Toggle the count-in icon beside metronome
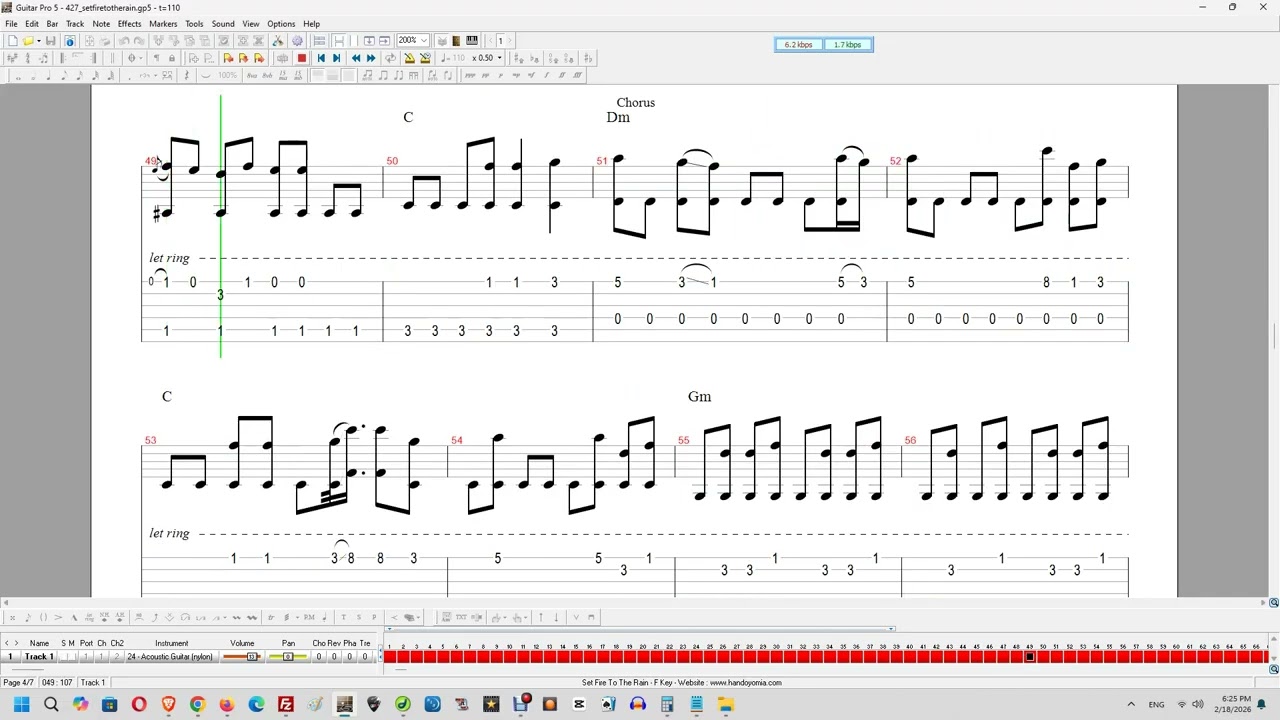 pyautogui.click(x=425, y=58)
